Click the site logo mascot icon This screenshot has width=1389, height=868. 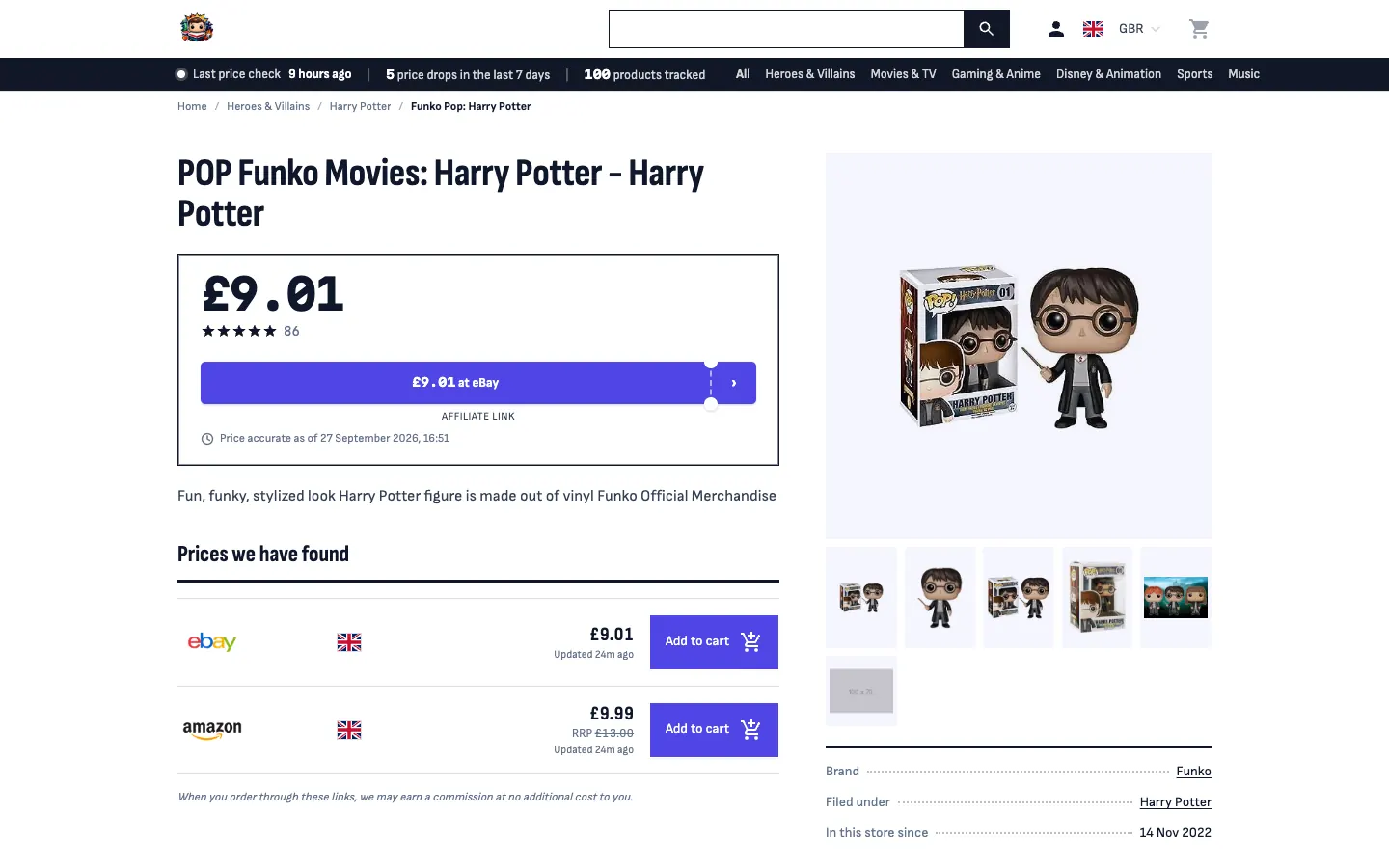coord(197,28)
